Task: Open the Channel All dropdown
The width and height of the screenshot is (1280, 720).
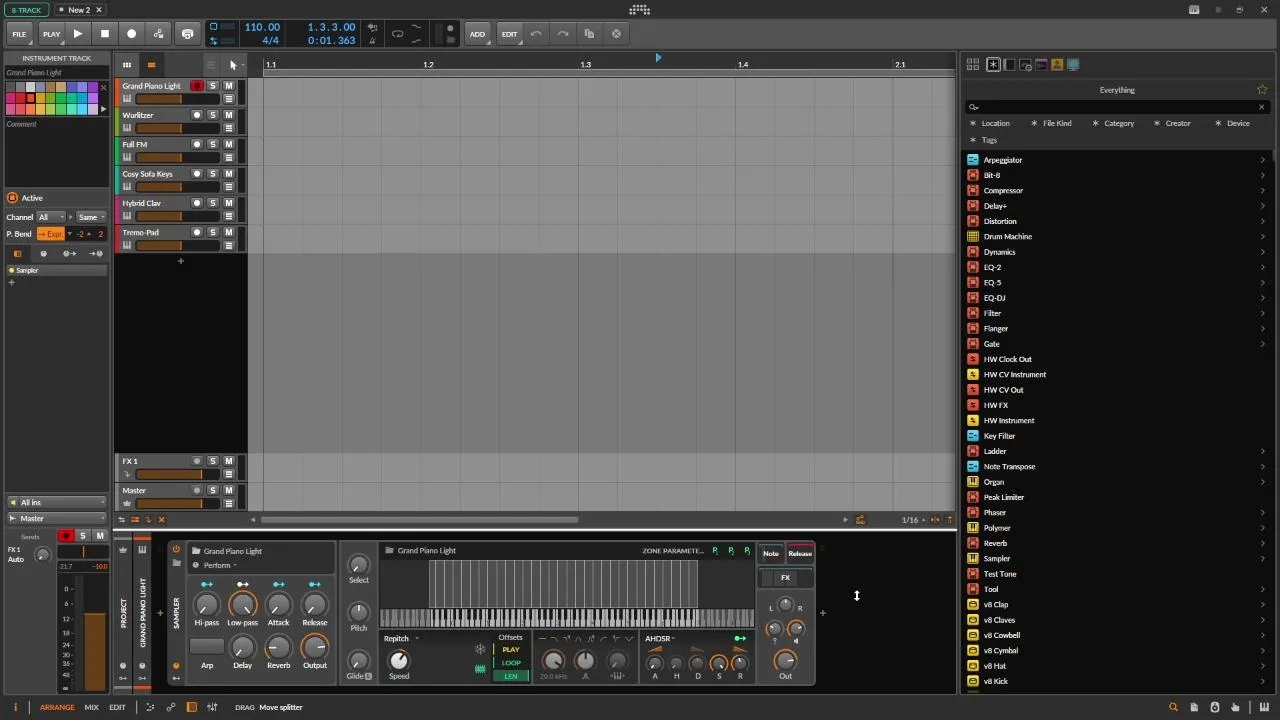Action: (50, 217)
